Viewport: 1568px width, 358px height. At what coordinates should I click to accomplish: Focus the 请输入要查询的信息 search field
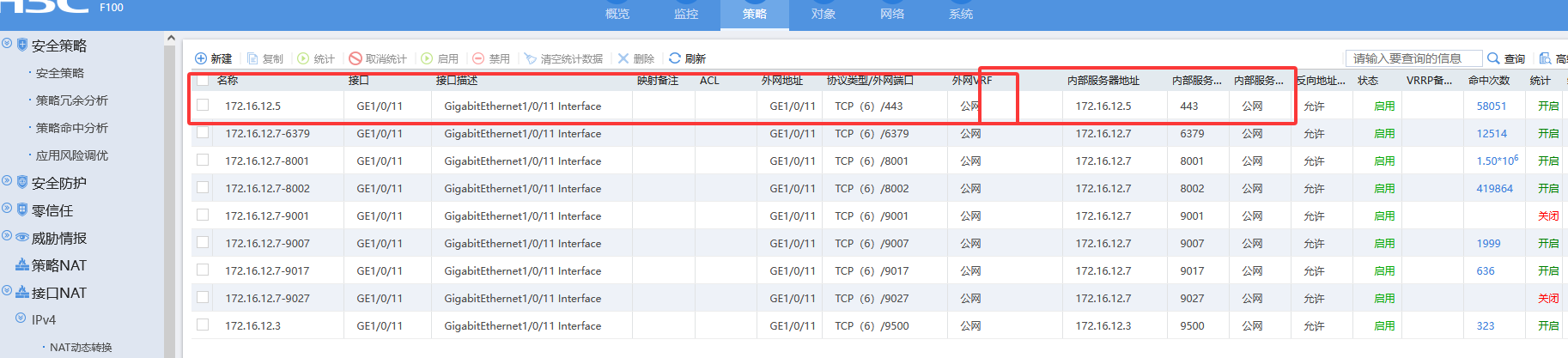click(1413, 58)
